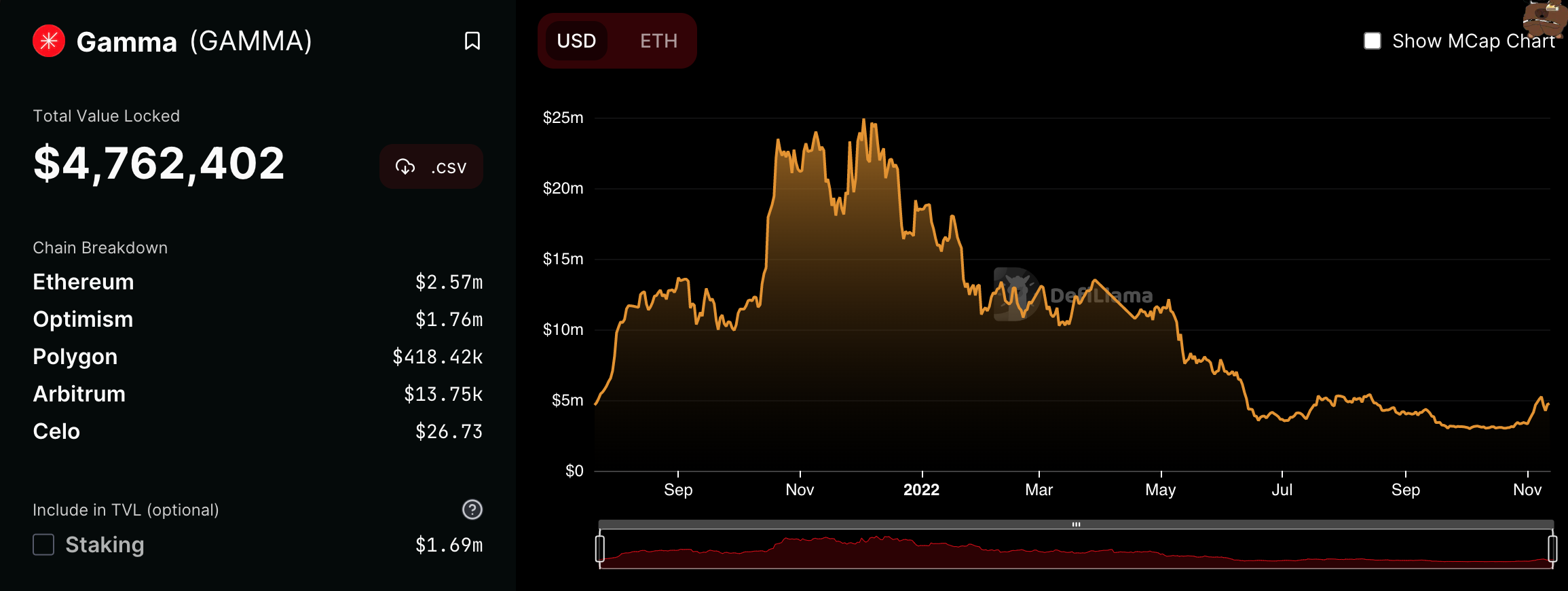Click the Optimism chain row label
The image size is (1568, 591).
coord(83,319)
